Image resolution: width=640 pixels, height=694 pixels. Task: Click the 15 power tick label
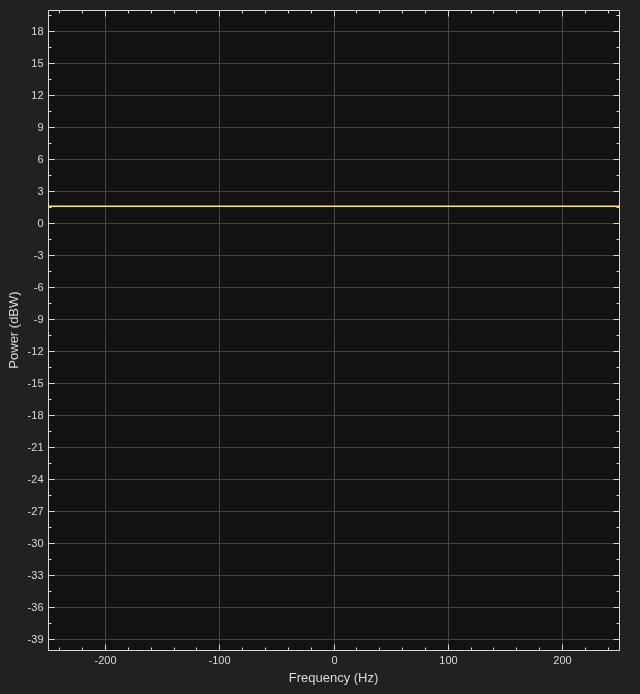(38, 63)
